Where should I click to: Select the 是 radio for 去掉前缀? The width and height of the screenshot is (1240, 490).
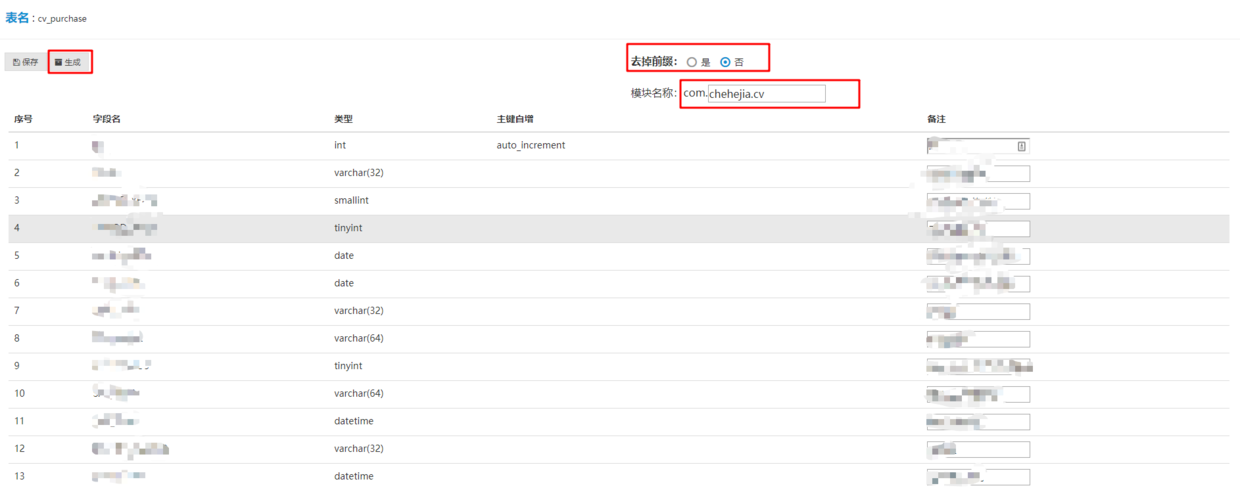(x=692, y=62)
